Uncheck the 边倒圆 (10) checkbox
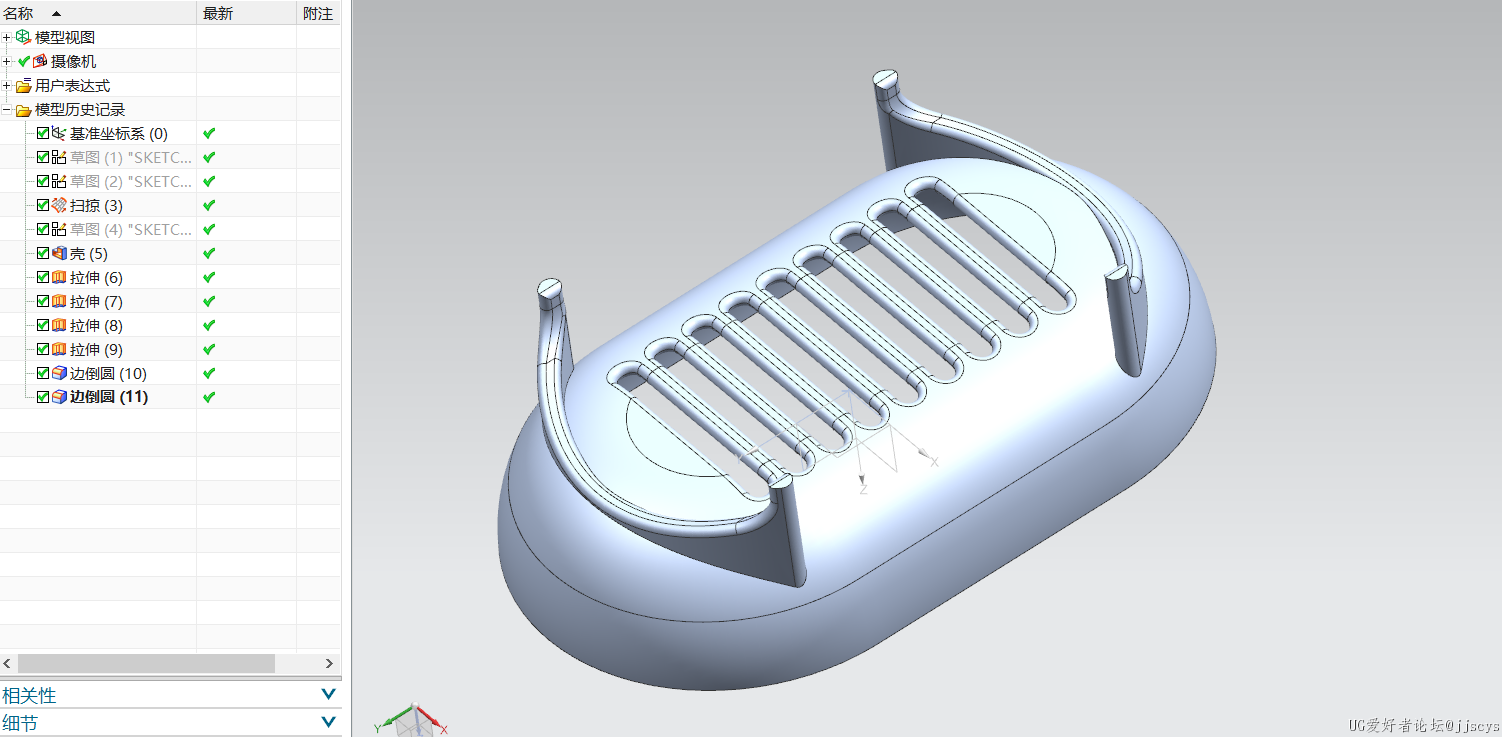The width and height of the screenshot is (1502, 737). (x=43, y=373)
